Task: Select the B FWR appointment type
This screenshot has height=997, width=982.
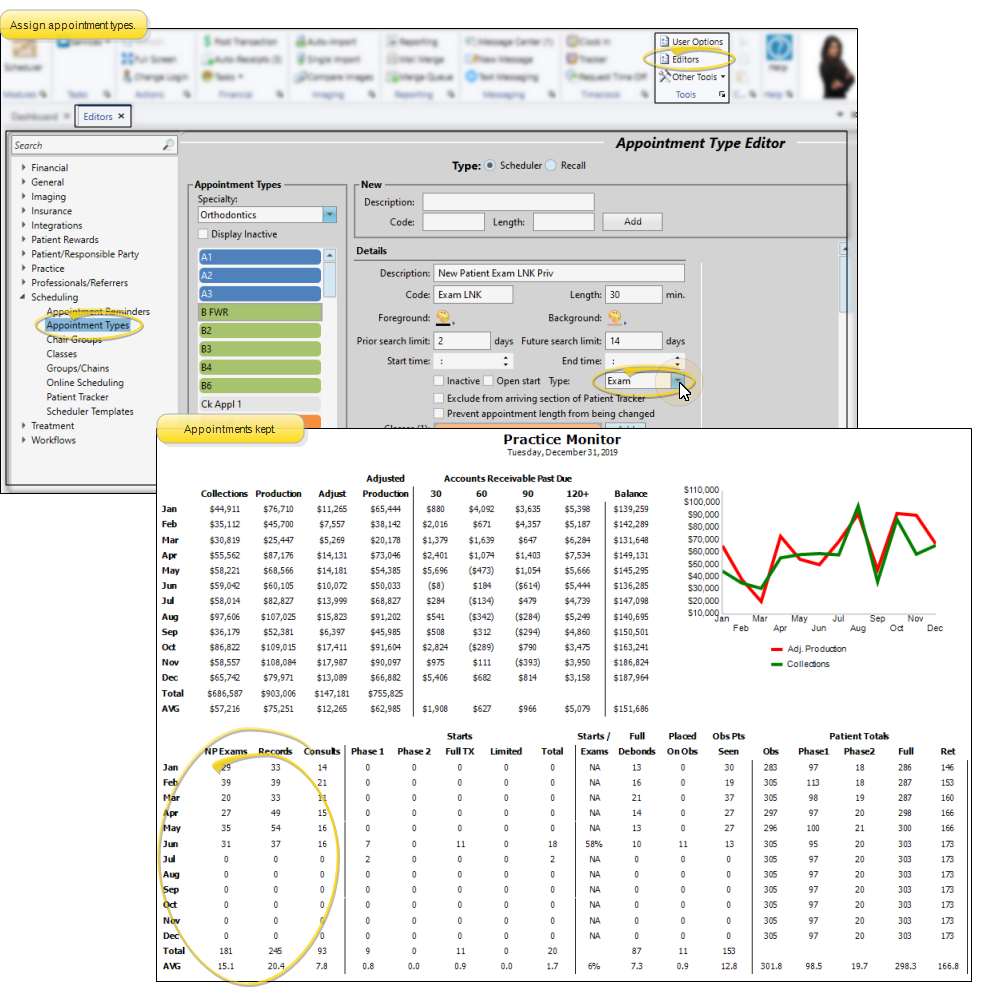Action: [x=260, y=313]
